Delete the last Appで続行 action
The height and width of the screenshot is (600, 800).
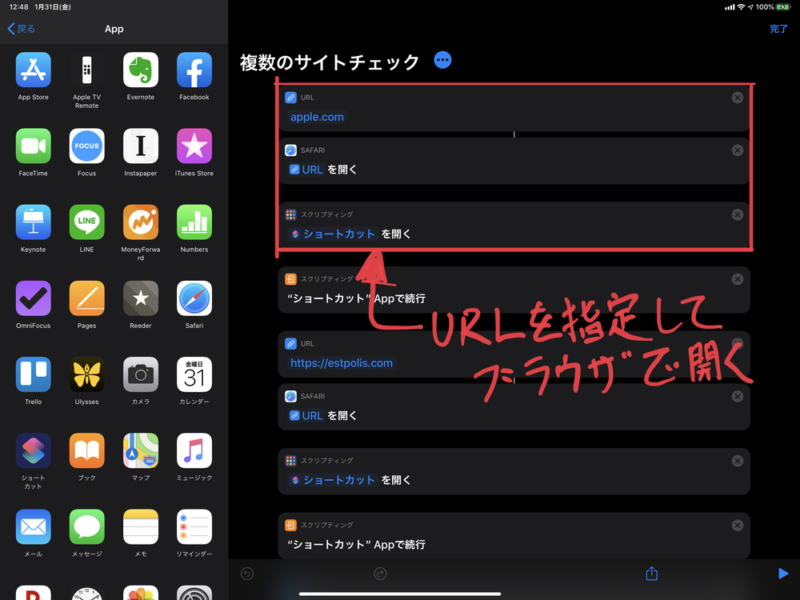click(x=737, y=525)
